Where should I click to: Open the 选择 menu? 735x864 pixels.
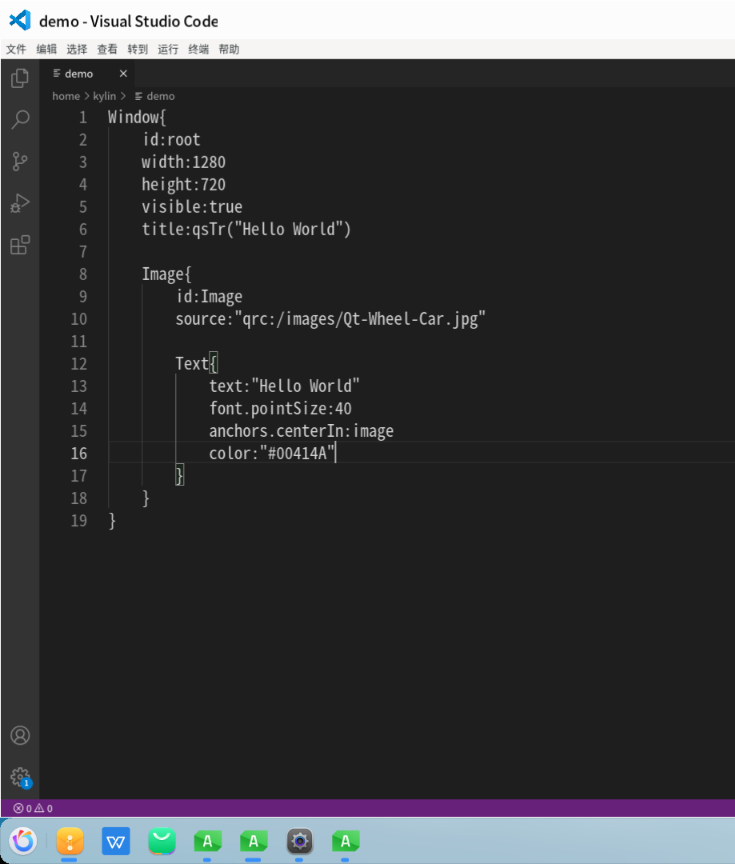click(x=77, y=49)
